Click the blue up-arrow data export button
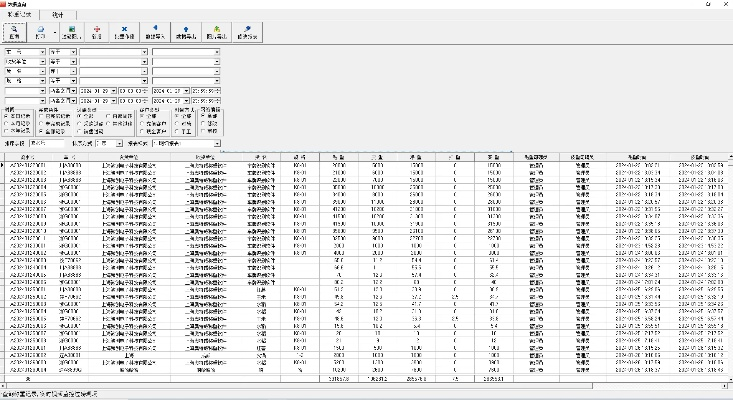 [x=187, y=33]
